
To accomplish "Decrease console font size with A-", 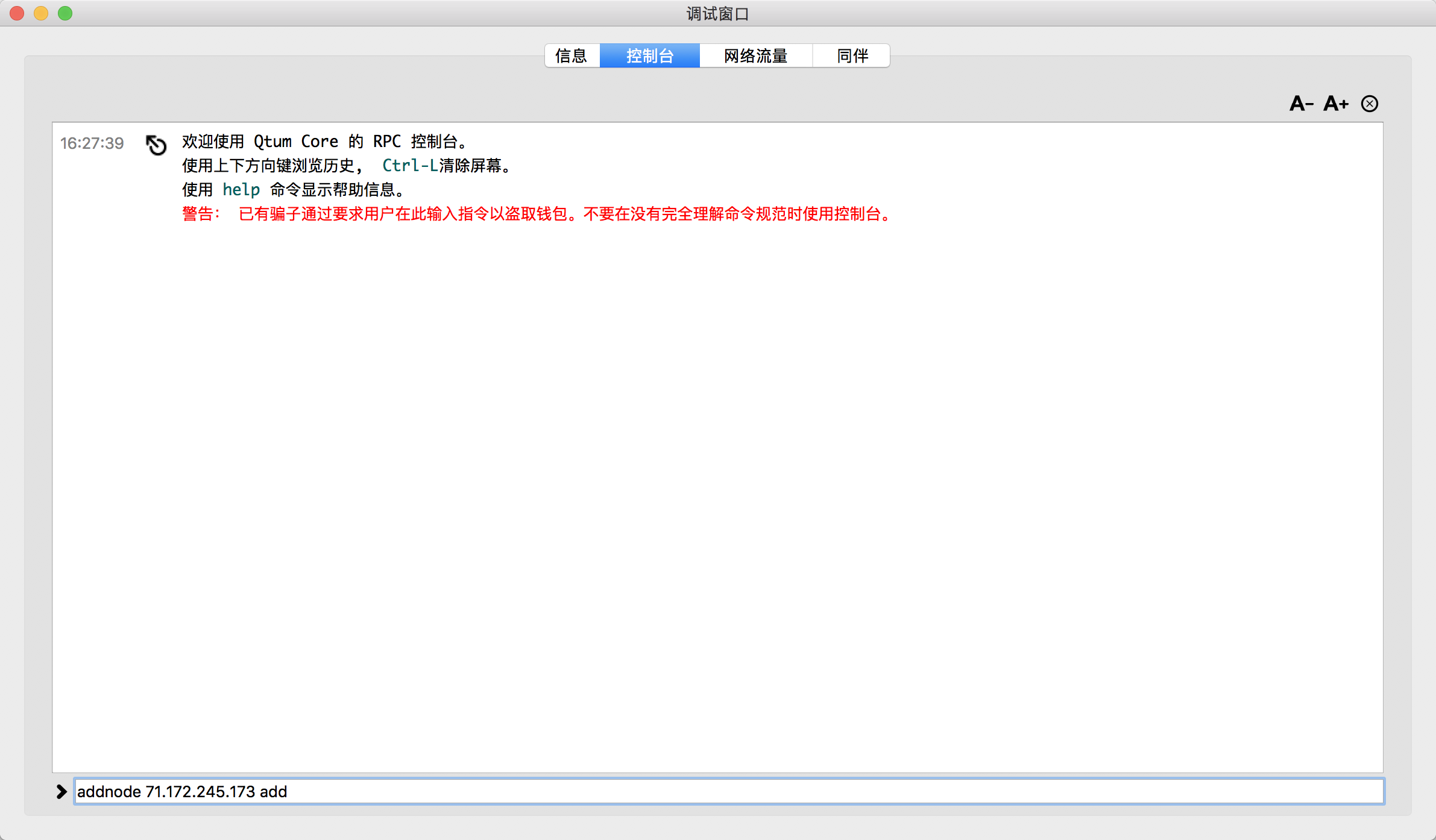I will point(1301,104).
